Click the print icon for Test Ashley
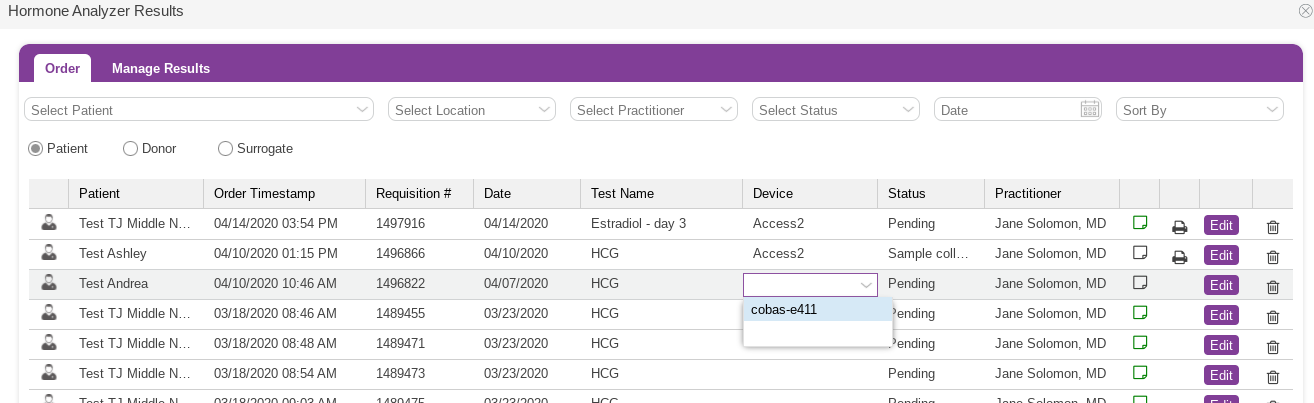 [1179, 256]
